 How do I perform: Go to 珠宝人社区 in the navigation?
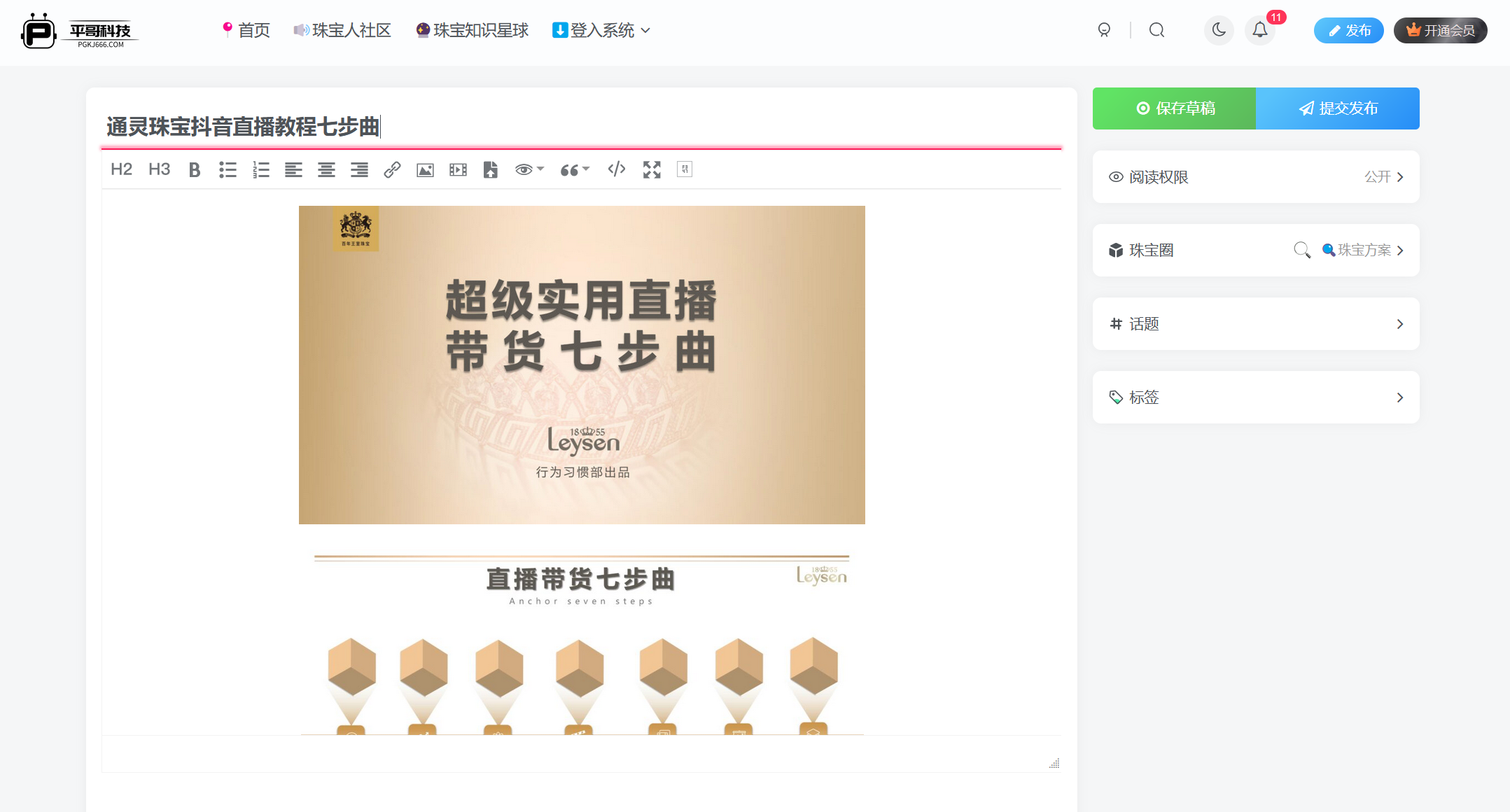coord(342,30)
